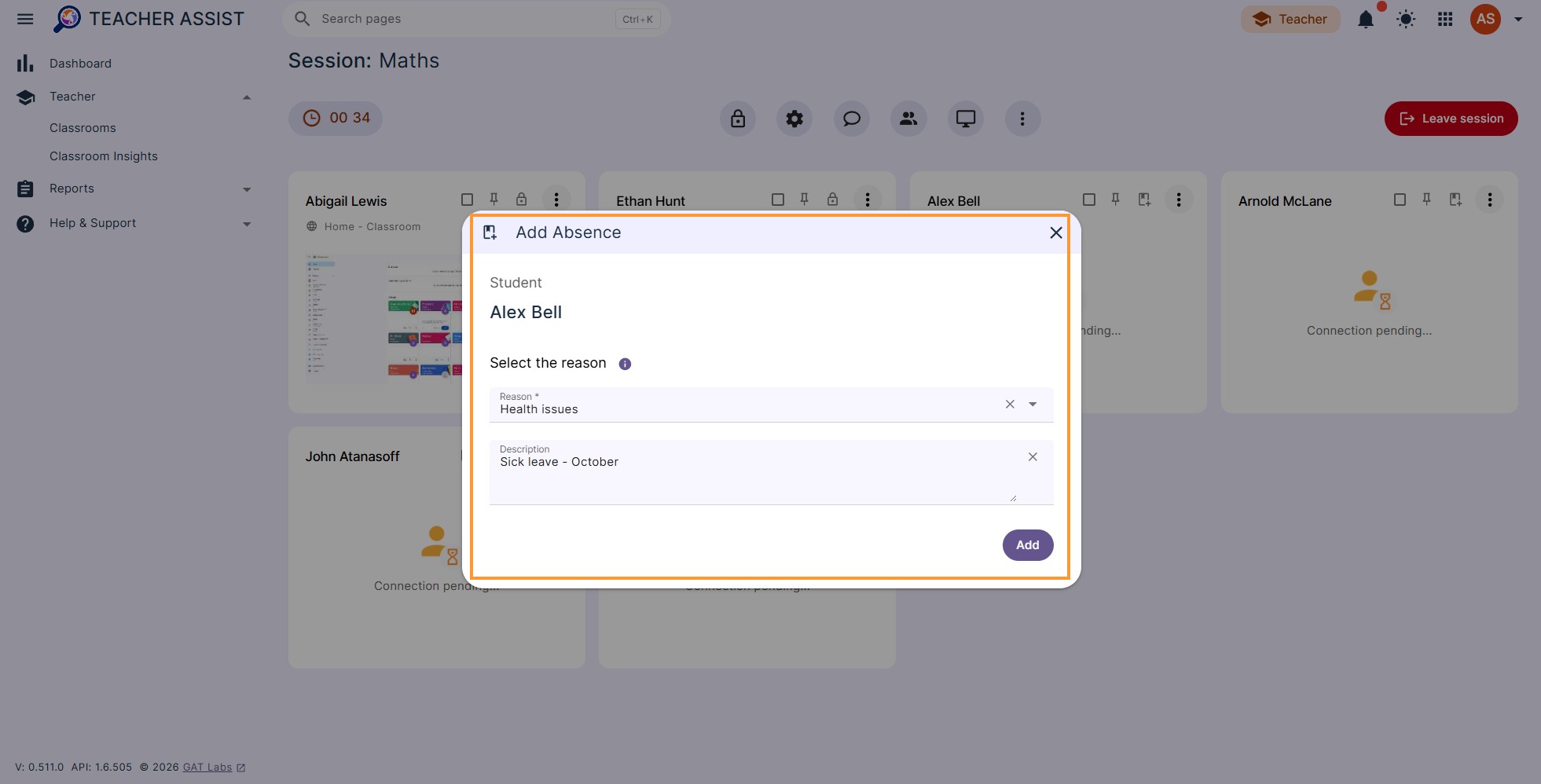Image resolution: width=1541 pixels, height=784 pixels.
Task: Collapse the Teacher sidebar section
Action: pyautogui.click(x=247, y=97)
